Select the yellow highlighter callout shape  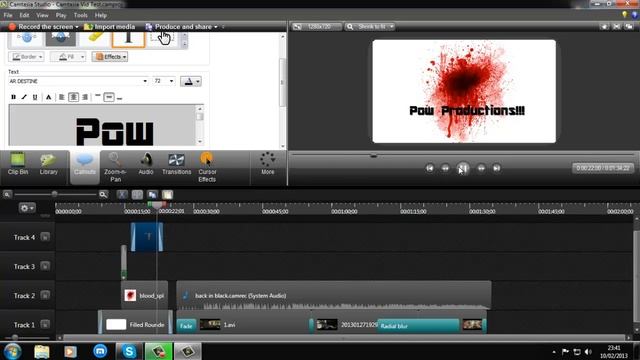(x=95, y=38)
